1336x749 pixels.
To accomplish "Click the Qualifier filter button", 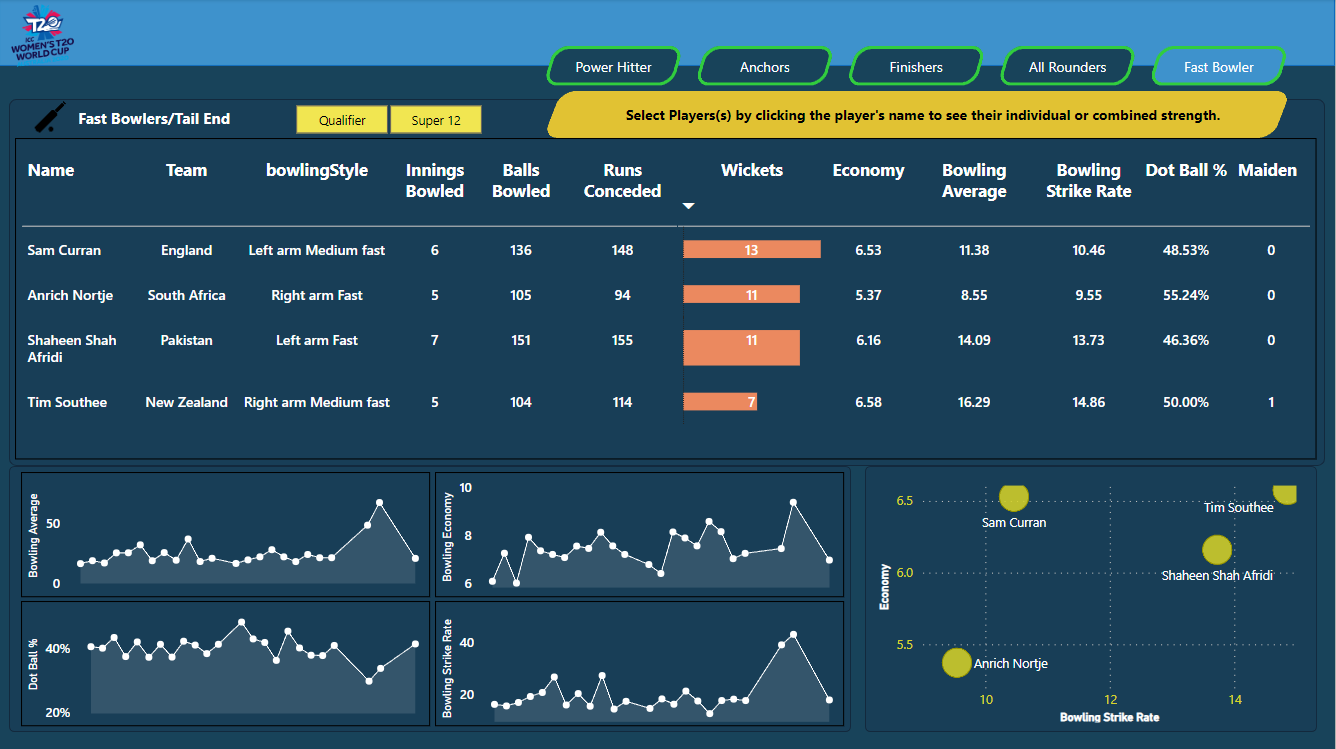I will click(x=342, y=120).
